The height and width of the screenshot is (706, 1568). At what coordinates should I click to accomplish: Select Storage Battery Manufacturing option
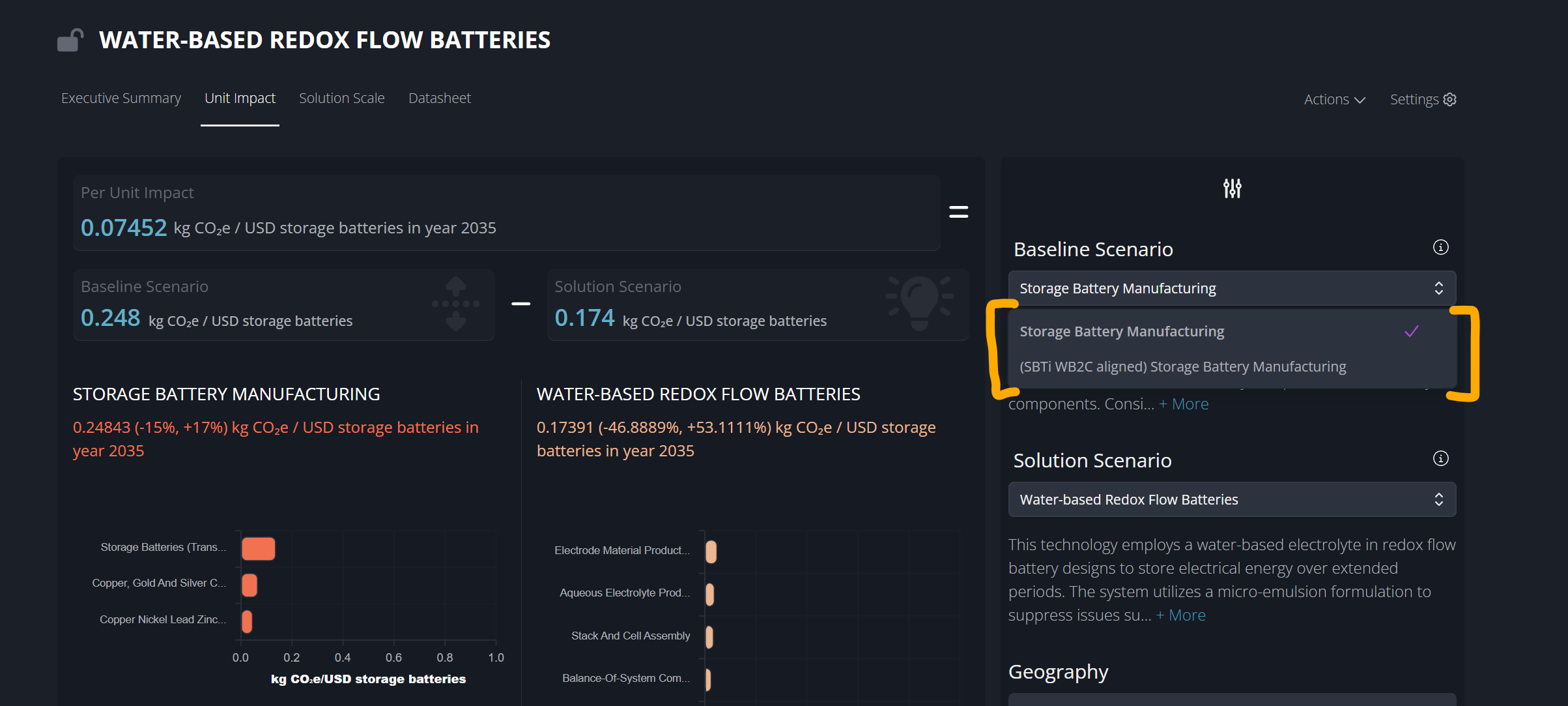pyautogui.click(x=1232, y=332)
